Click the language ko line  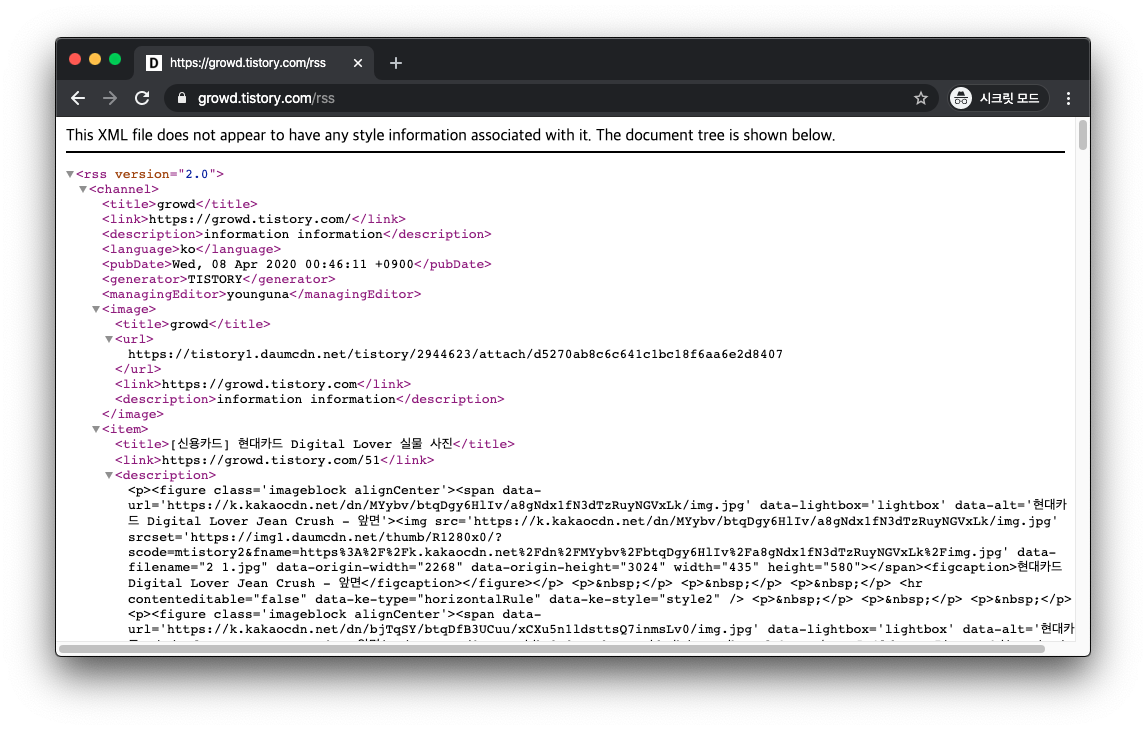[x=191, y=249]
